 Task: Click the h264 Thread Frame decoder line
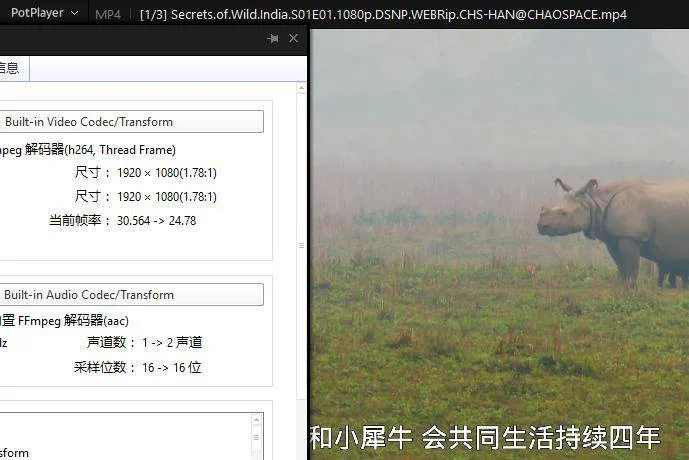pyautogui.click(x=88, y=150)
